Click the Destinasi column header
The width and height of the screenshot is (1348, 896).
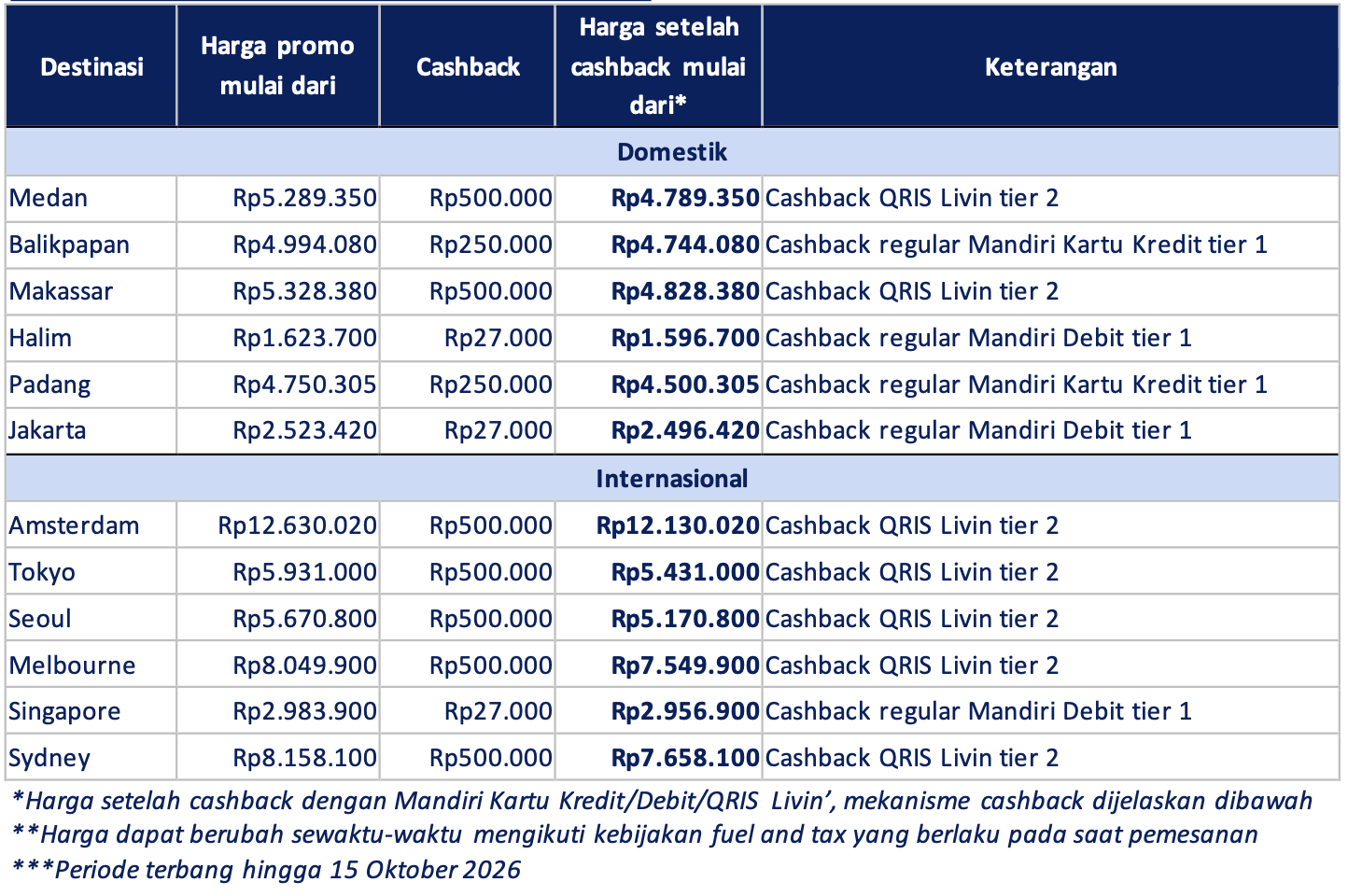91,66
